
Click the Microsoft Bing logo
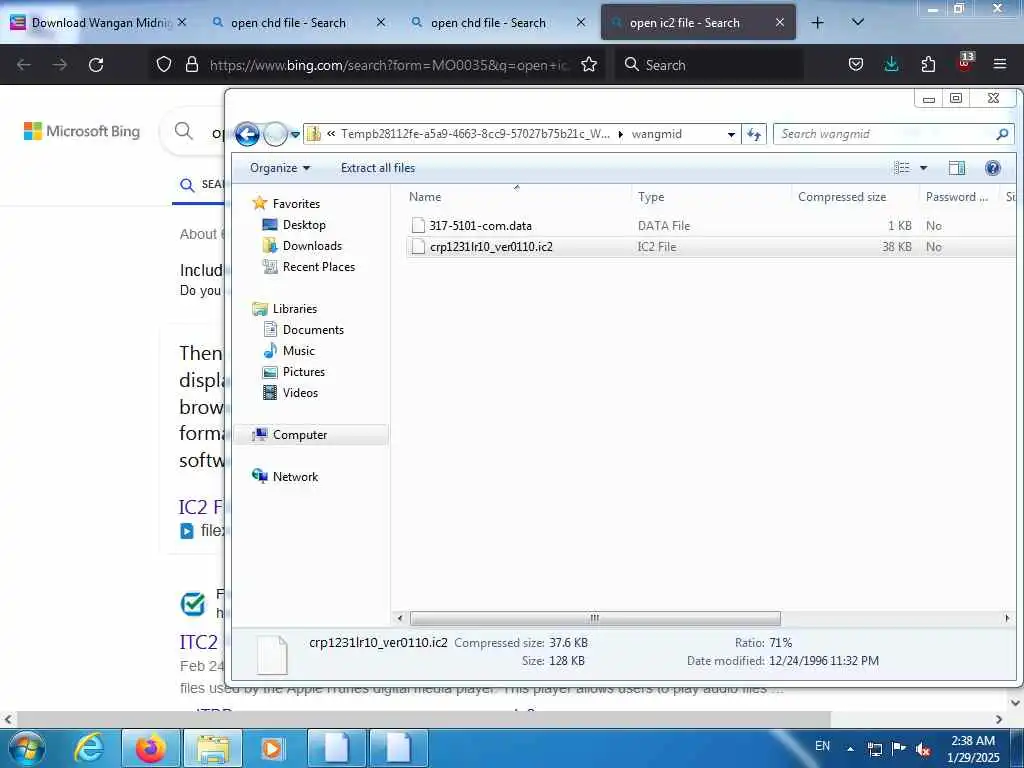pyautogui.click(x=82, y=131)
